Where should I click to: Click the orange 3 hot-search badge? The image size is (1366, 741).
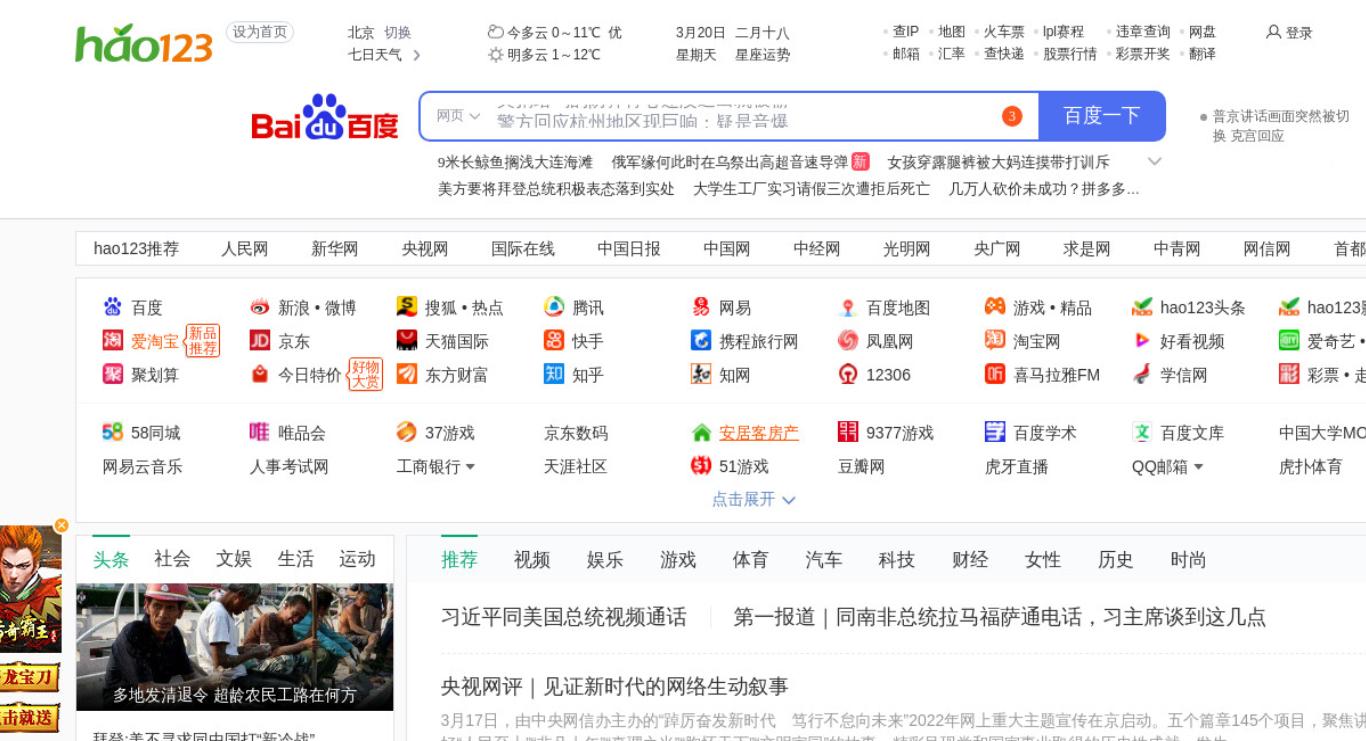click(x=1012, y=116)
